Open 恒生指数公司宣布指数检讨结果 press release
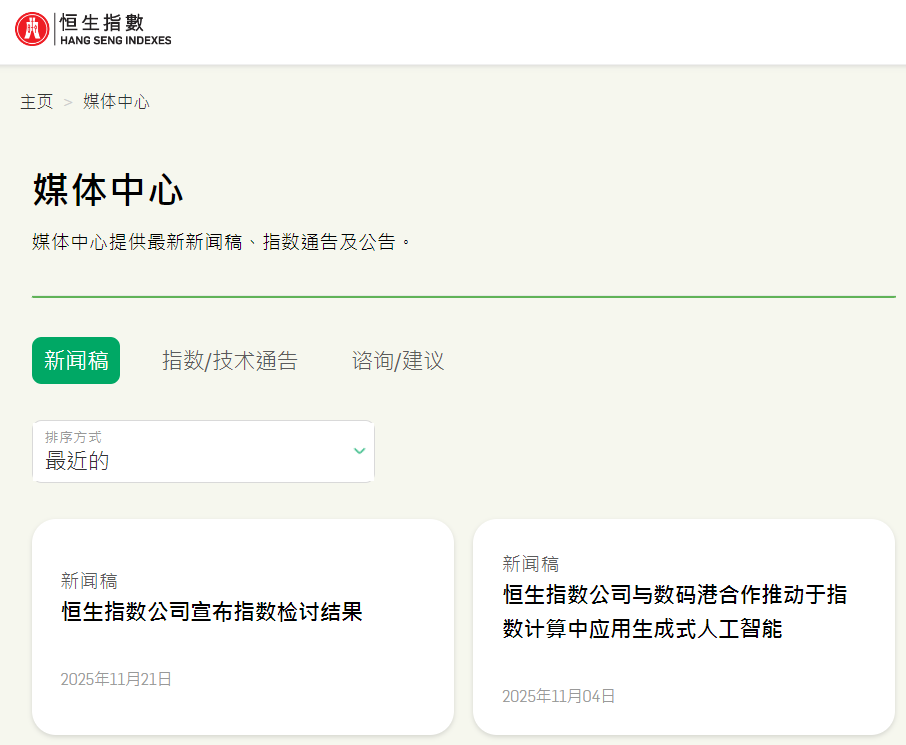 211,612
